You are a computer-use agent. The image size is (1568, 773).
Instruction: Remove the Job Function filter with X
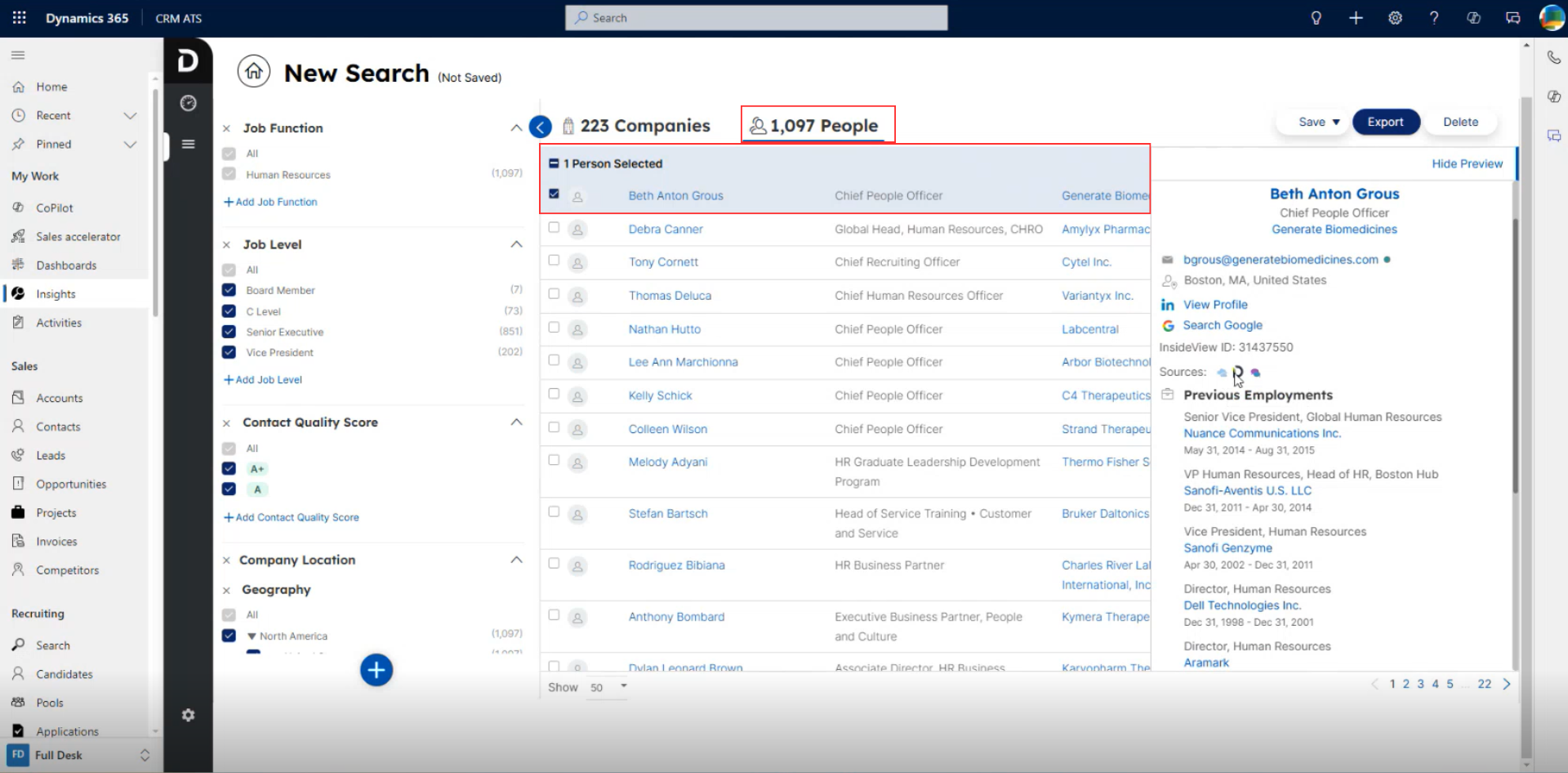click(226, 128)
